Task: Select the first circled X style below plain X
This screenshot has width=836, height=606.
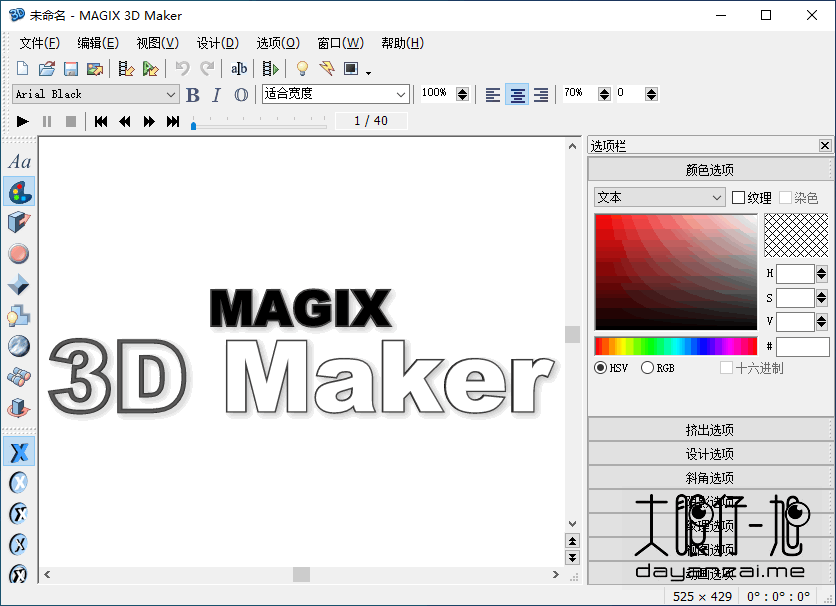Action: (19, 483)
